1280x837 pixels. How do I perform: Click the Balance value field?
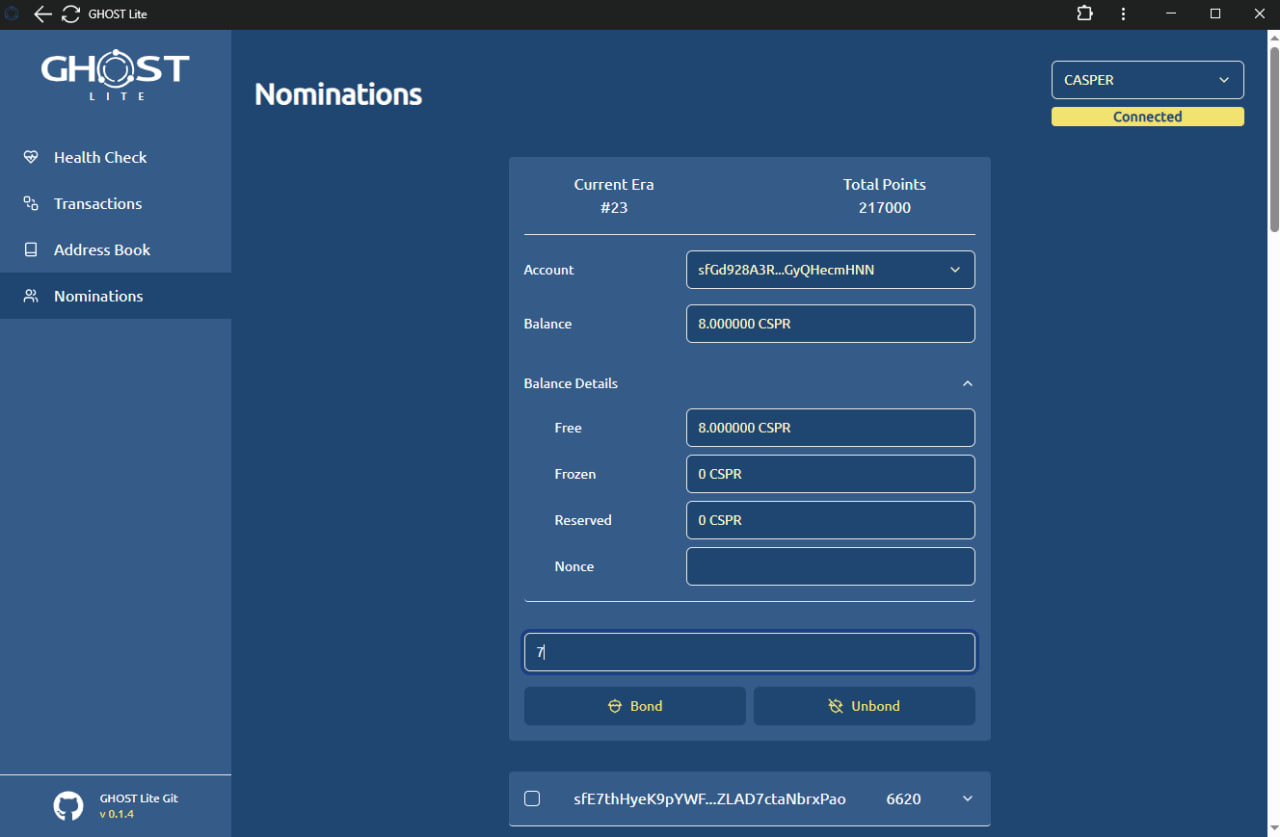click(830, 324)
